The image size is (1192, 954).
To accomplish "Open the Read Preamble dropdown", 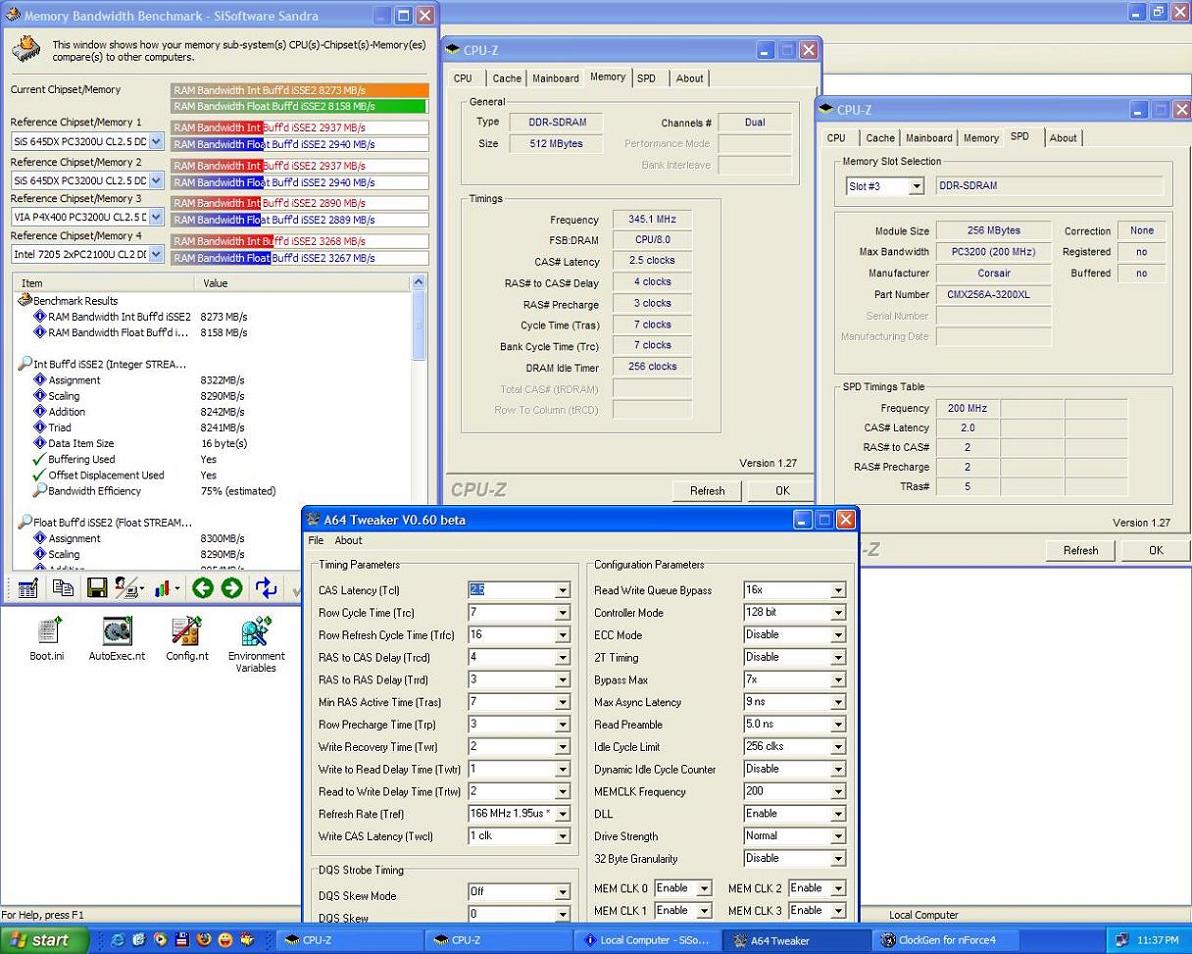I will [x=838, y=724].
